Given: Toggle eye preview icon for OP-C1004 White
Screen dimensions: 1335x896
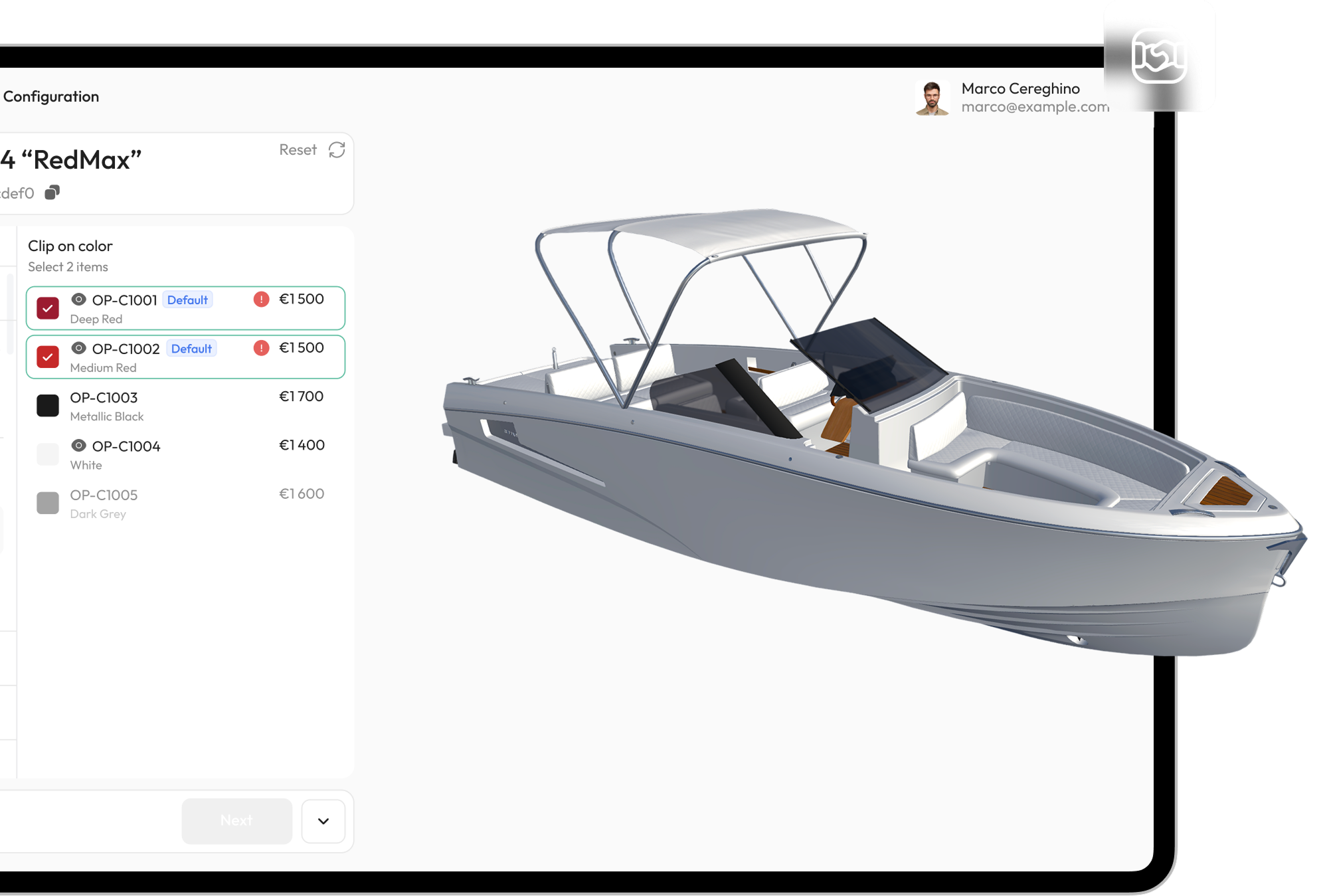Looking at the screenshot, I should tap(79, 446).
